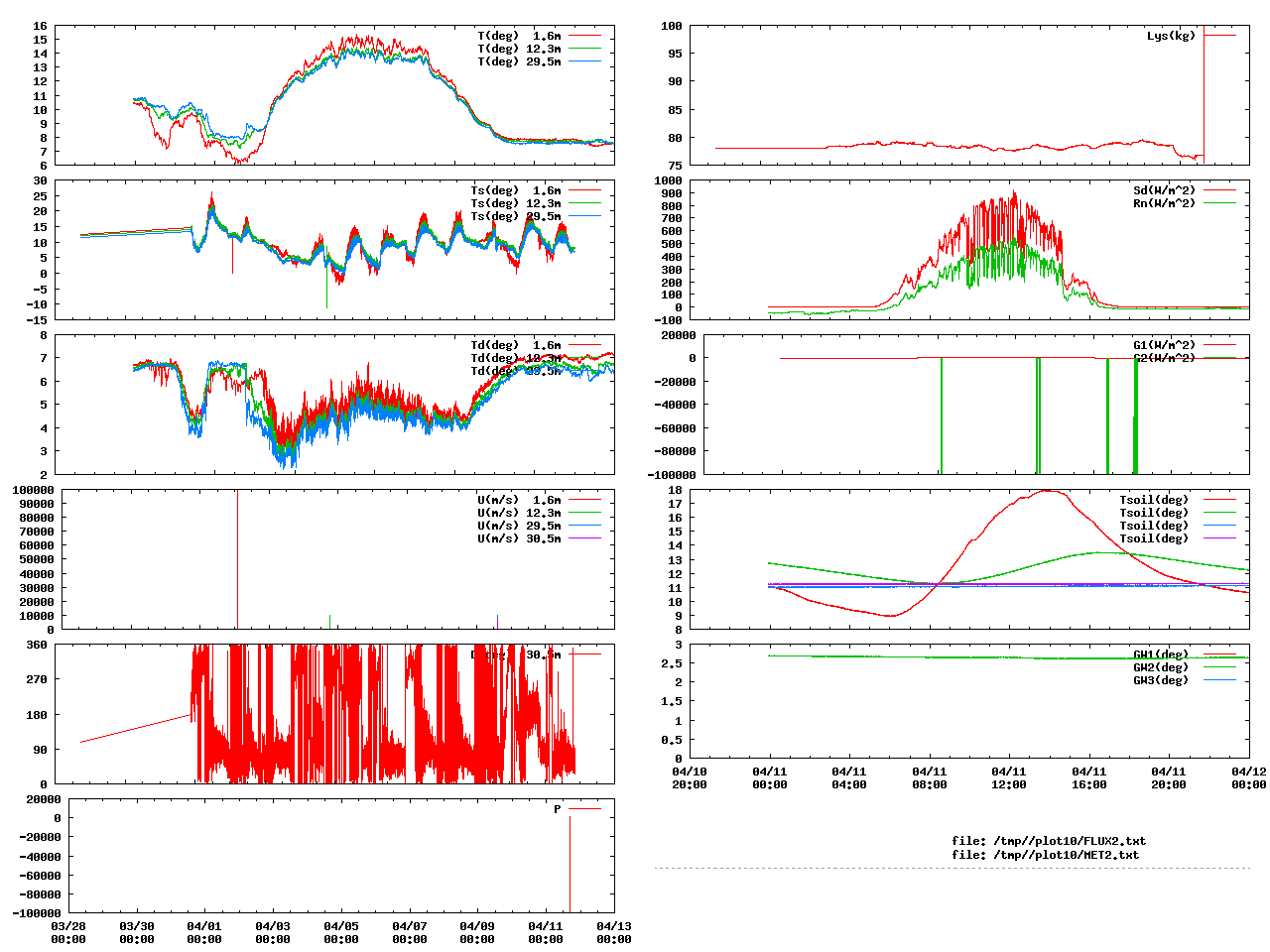Select the 'Sd(W/m^2)' legend entry

(1165, 190)
